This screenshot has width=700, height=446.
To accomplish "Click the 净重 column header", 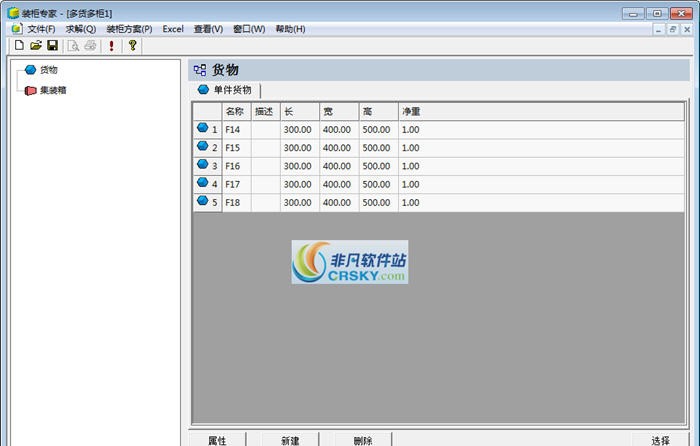I will (410, 111).
